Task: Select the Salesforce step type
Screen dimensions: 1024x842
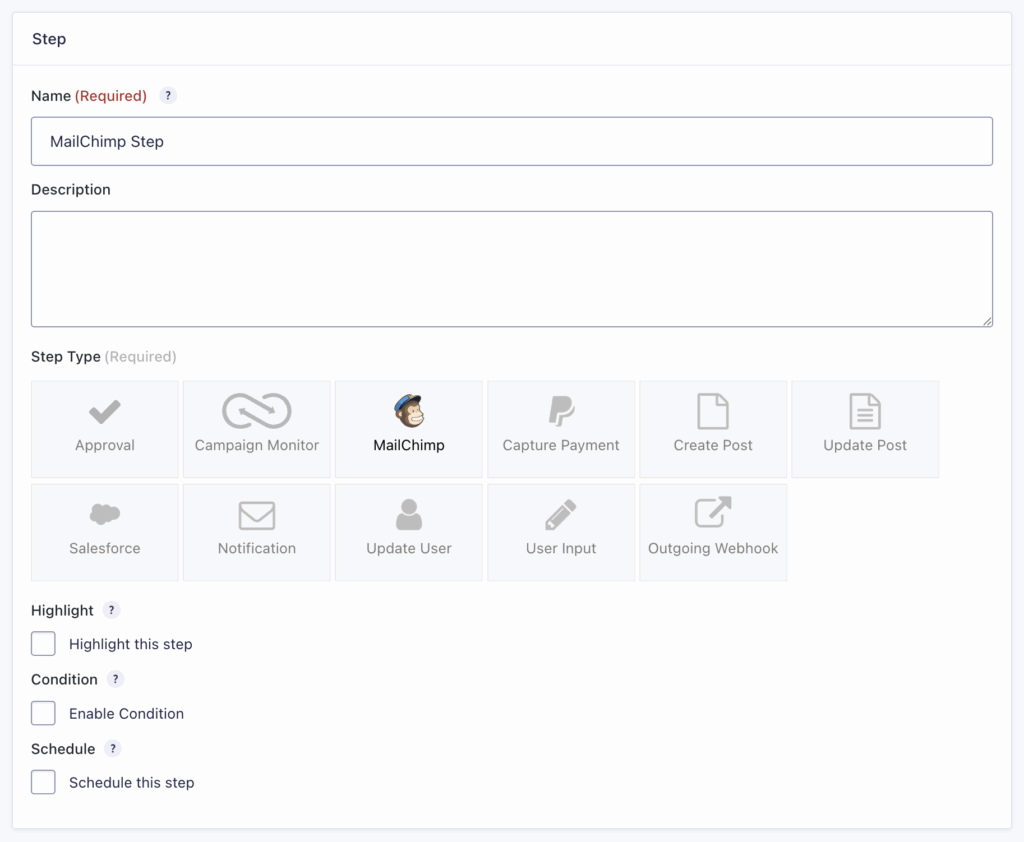Action: tap(104, 532)
